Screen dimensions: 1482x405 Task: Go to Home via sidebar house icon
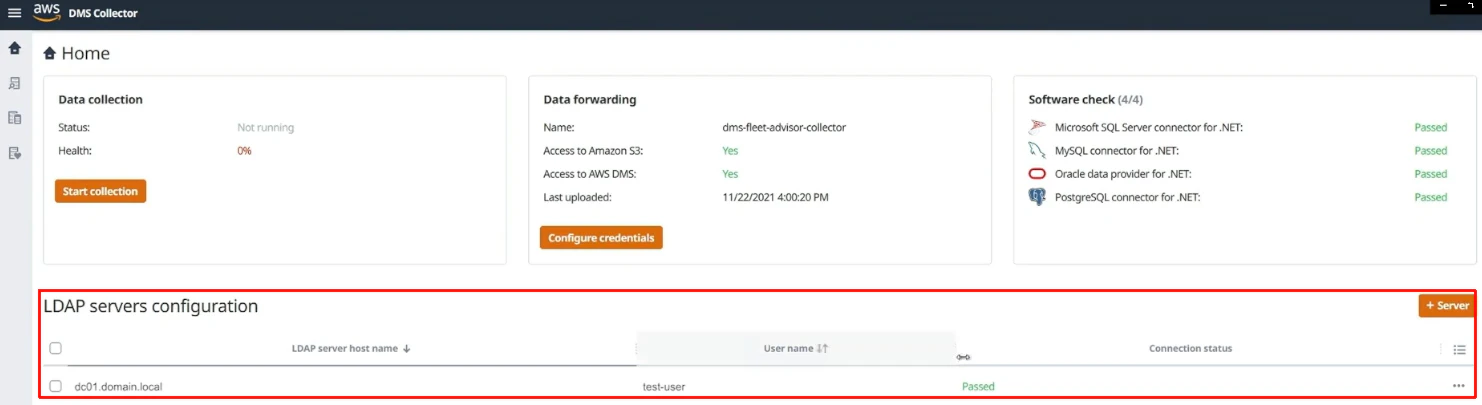point(14,48)
